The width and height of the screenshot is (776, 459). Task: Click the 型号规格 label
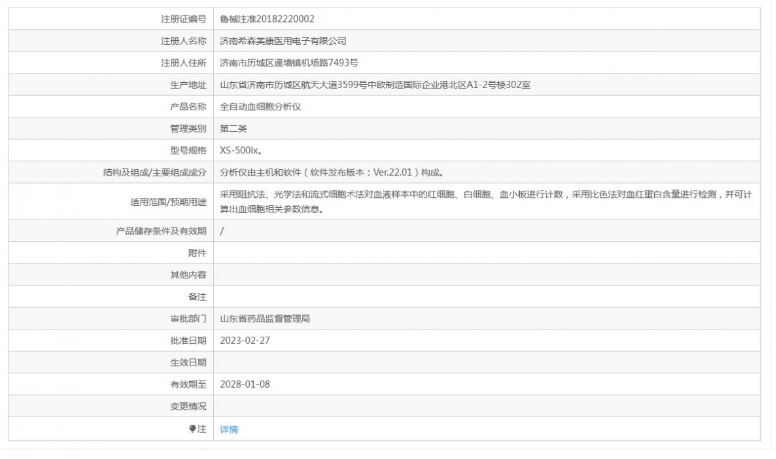pyautogui.click(x=188, y=151)
